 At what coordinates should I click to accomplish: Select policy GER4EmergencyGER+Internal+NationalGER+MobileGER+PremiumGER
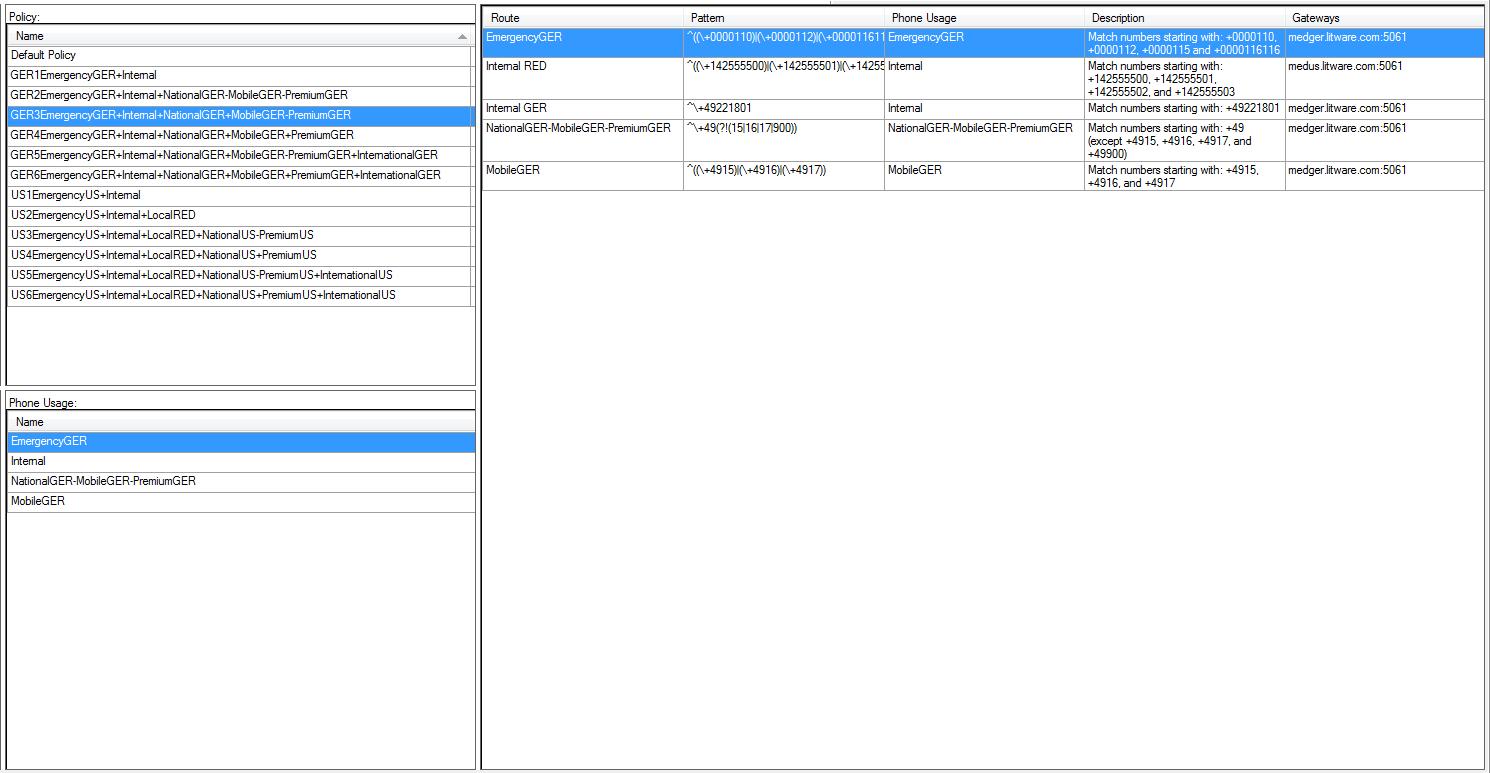238,136
